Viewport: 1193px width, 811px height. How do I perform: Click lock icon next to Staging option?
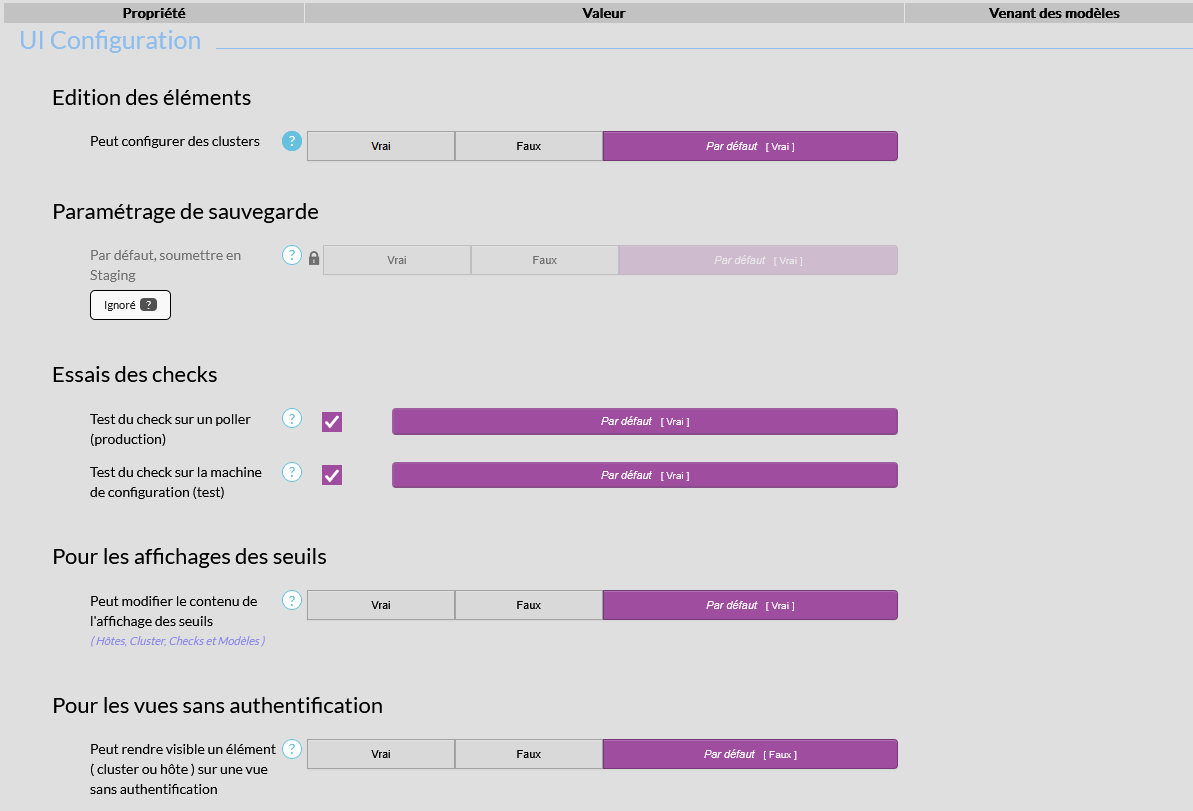coord(314,259)
